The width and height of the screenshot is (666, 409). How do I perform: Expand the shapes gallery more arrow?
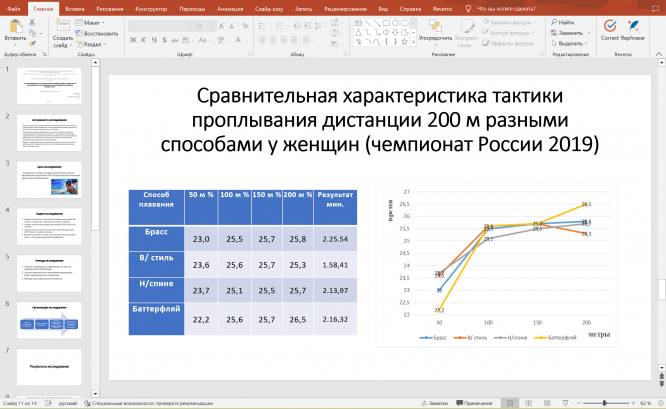tap(413, 42)
